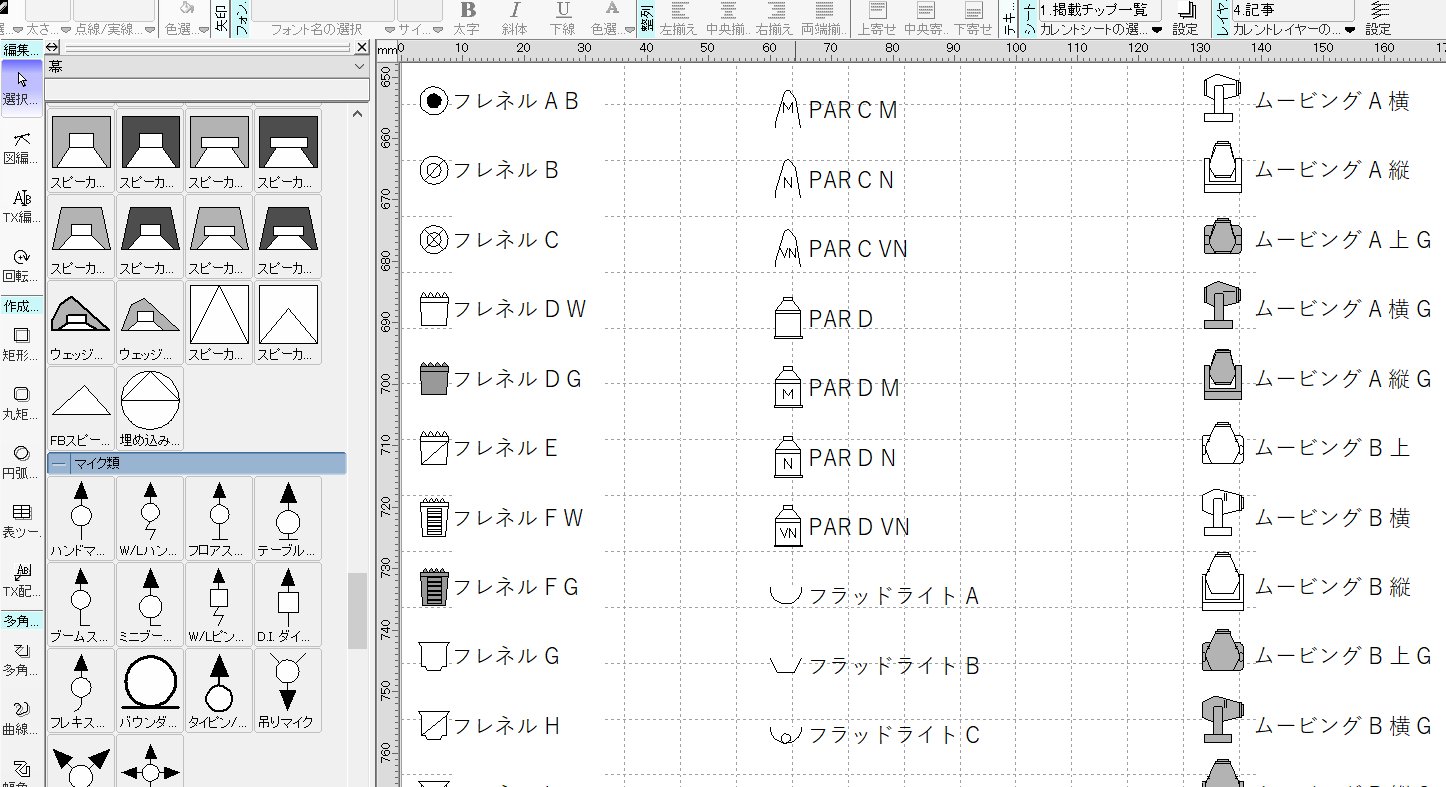Choose the 円弧 arc tool

(x=22, y=461)
